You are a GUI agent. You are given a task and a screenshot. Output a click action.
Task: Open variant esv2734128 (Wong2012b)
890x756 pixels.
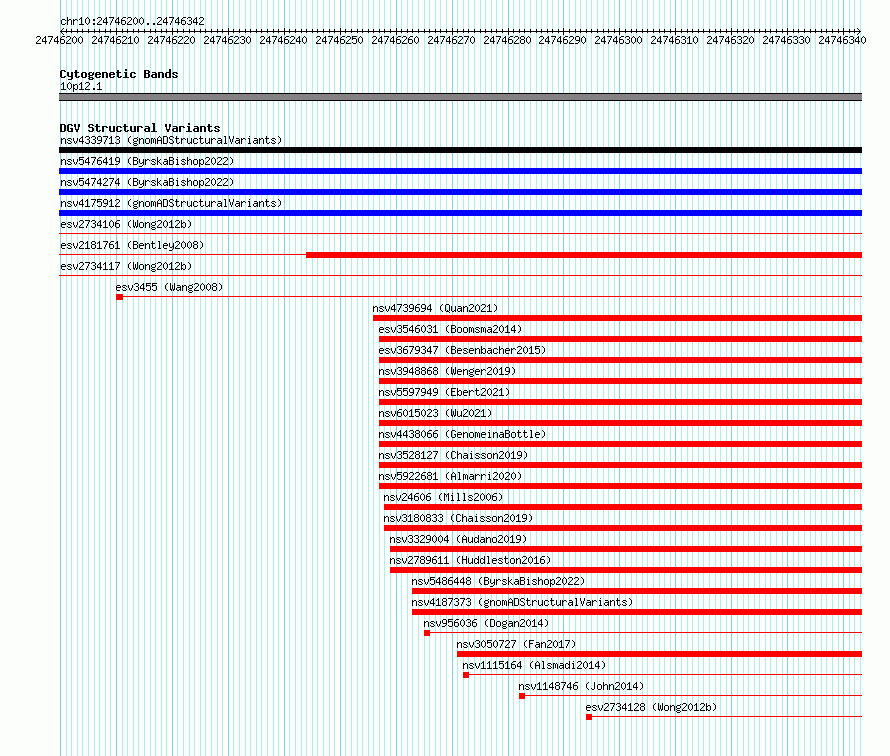(651, 707)
